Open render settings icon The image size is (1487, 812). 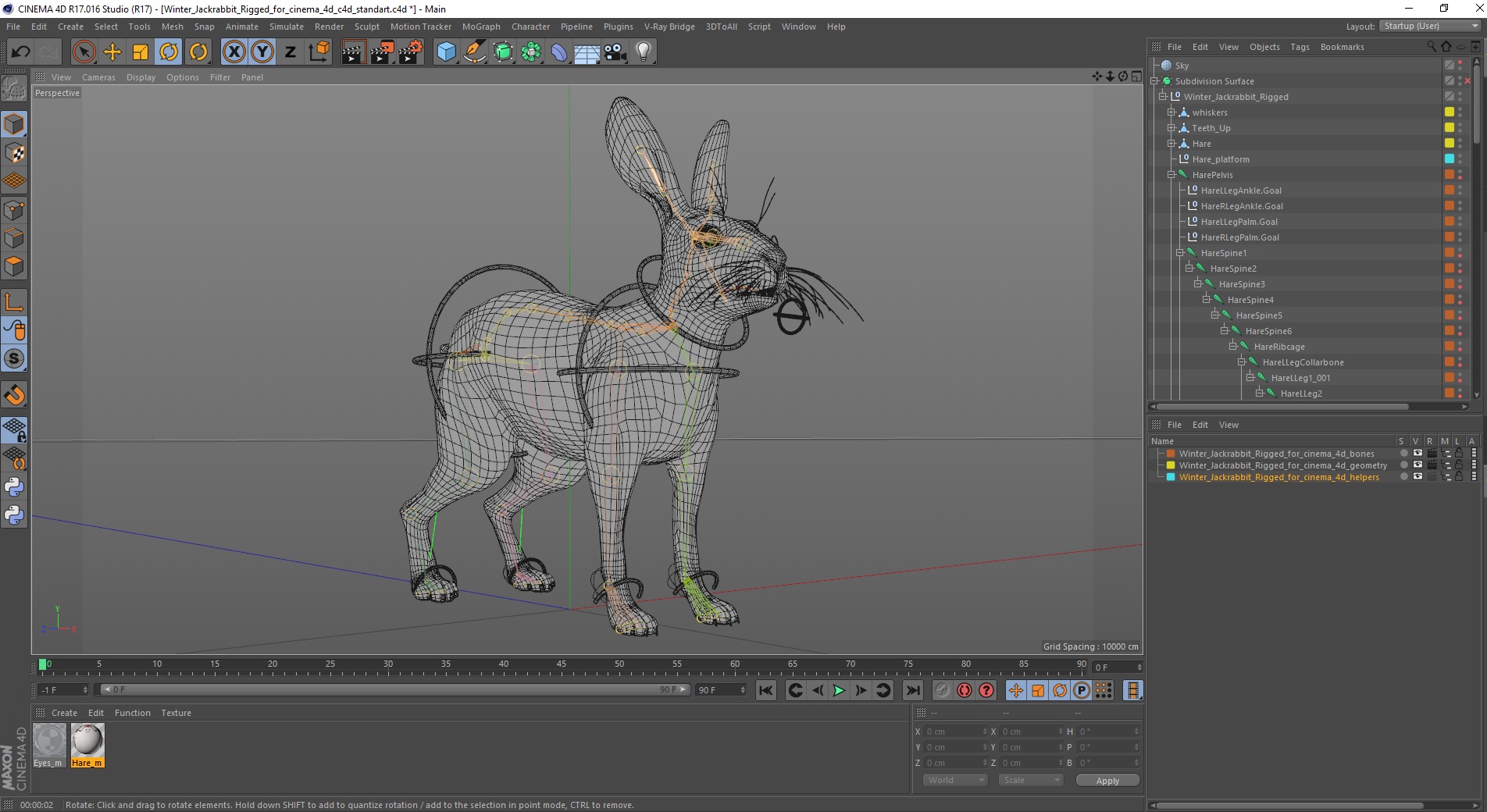[411, 52]
